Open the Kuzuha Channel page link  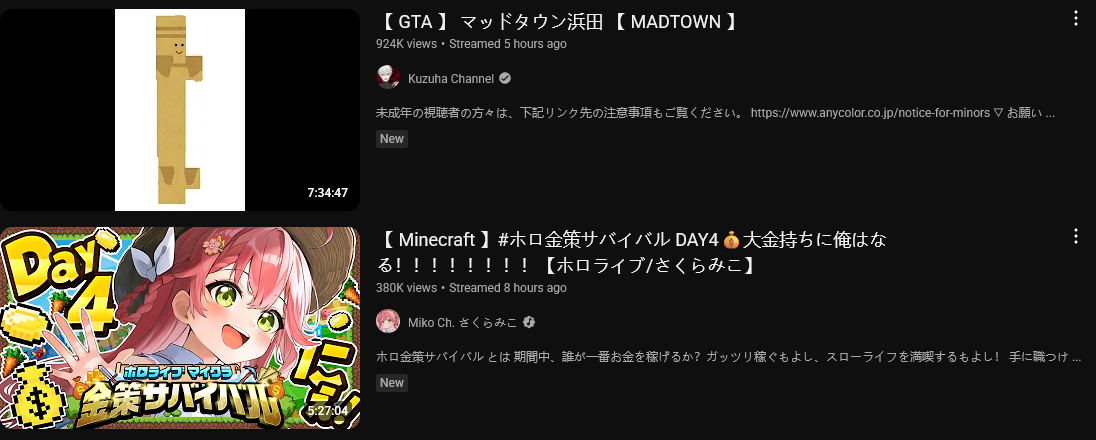451,78
